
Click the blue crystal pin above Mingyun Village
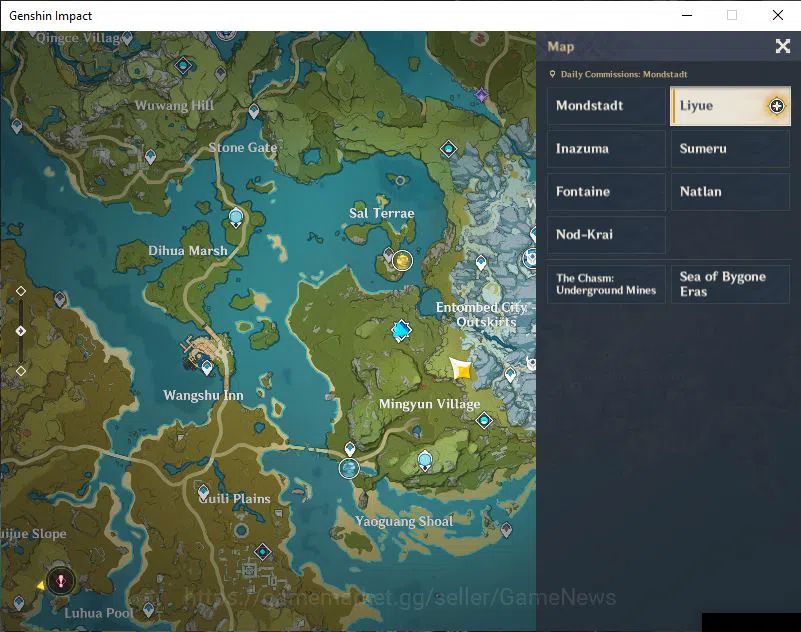pos(401,330)
